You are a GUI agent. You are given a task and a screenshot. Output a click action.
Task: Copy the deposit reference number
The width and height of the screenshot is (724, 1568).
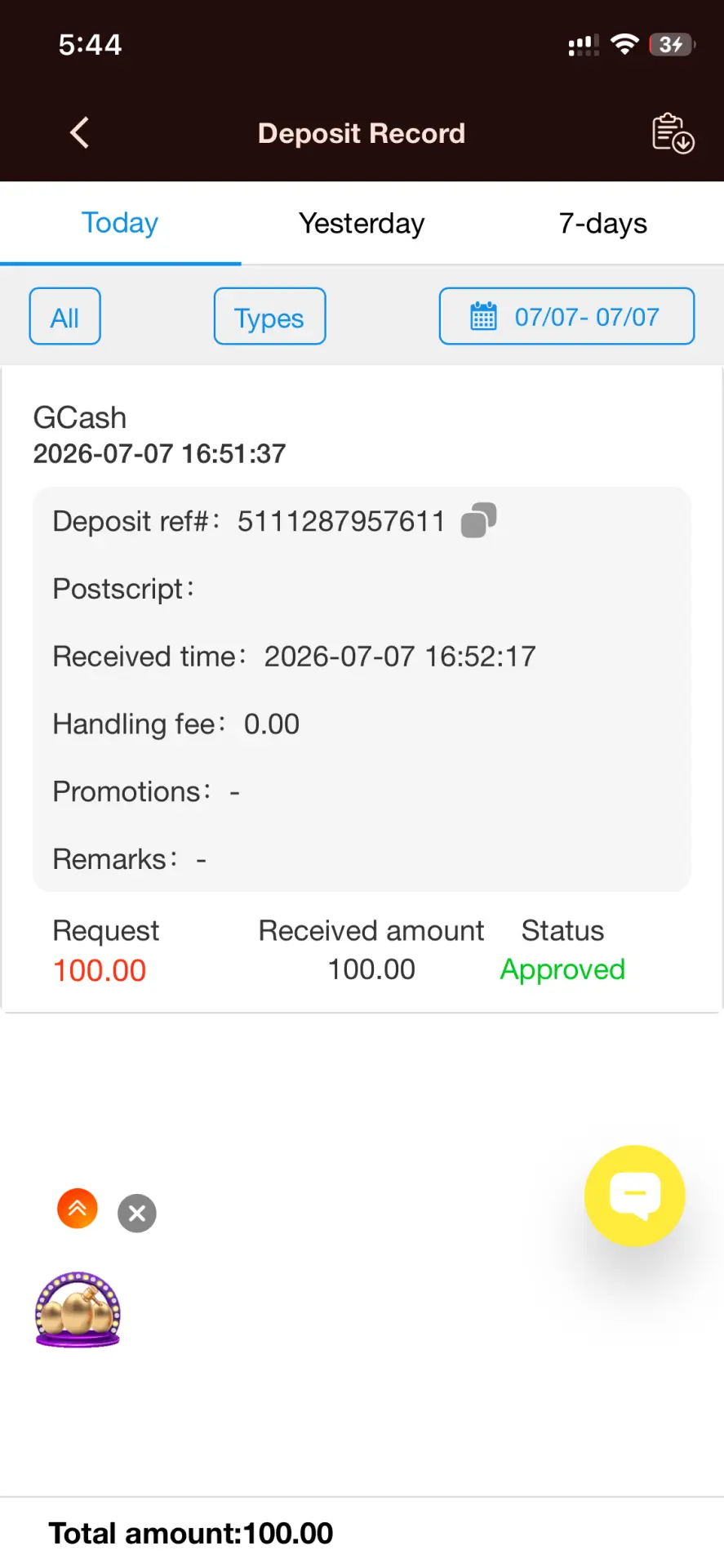[x=479, y=520]
